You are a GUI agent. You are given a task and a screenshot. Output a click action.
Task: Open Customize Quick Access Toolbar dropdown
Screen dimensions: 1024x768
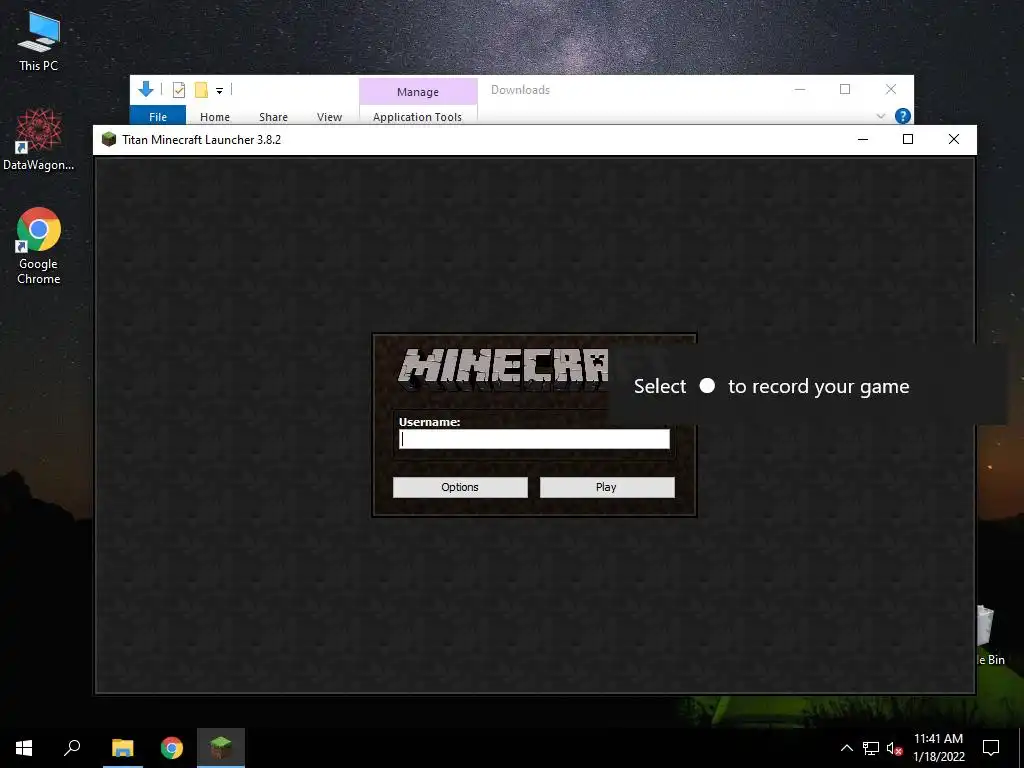[x=219, y=91]
